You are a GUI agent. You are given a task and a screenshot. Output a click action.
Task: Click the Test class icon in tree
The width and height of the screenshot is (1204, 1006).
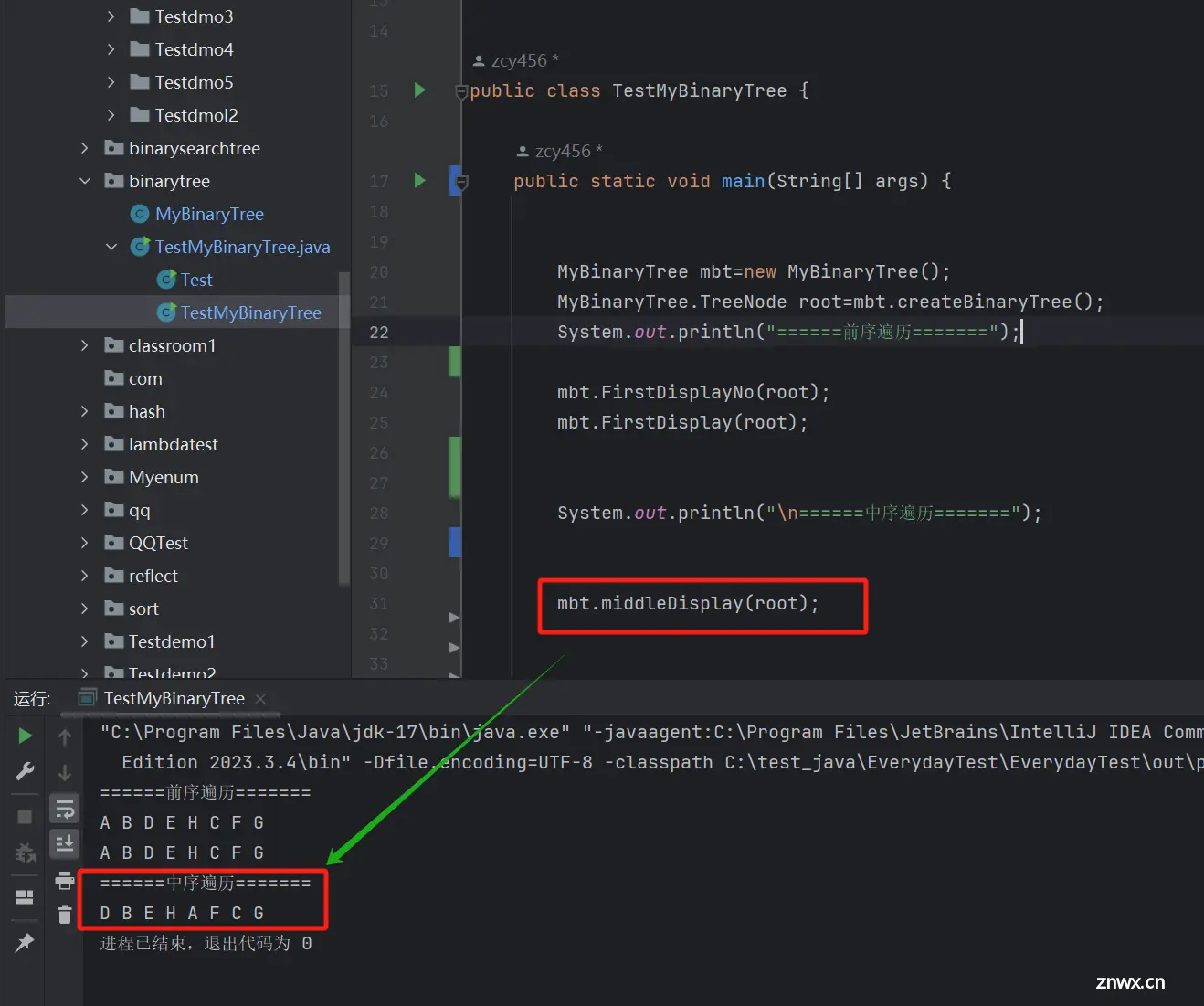(166, 280)
